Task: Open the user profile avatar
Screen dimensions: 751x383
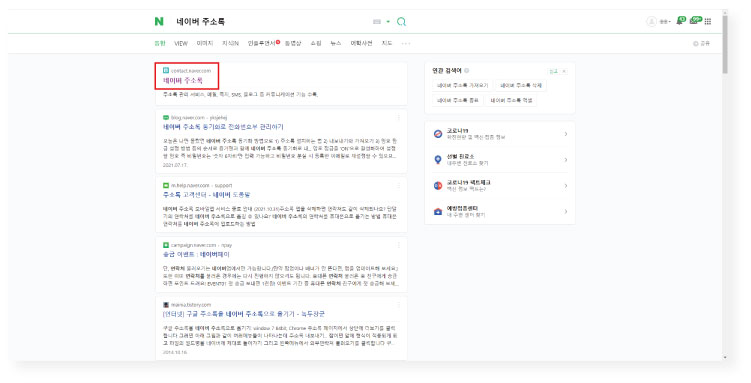Action: tap(651, 22)
